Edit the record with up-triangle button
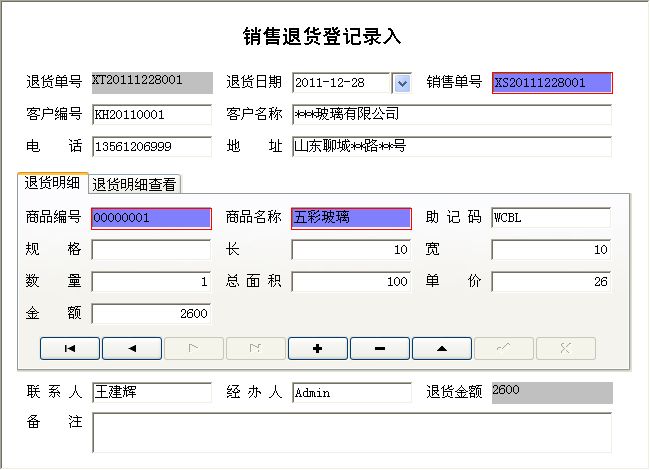650x470 pixels. click(442, 348)
